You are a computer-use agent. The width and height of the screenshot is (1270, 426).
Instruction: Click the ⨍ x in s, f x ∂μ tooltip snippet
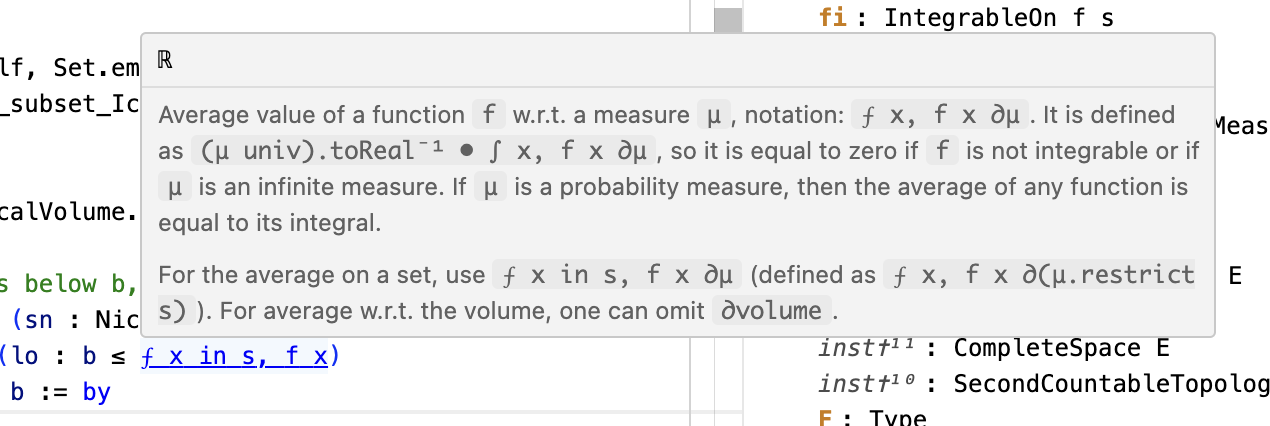[617, 274]
